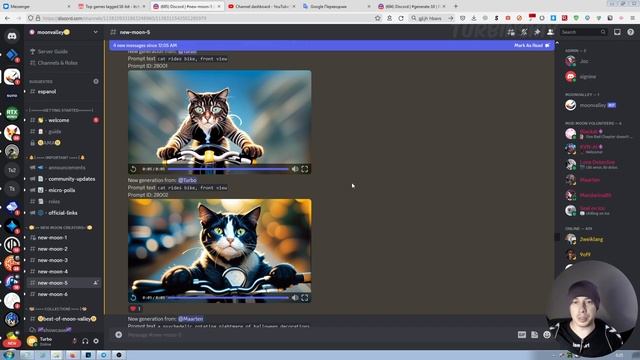640x360 pixels.
Task: Select the new-moon-2 channel
Action: coord(53,249)
